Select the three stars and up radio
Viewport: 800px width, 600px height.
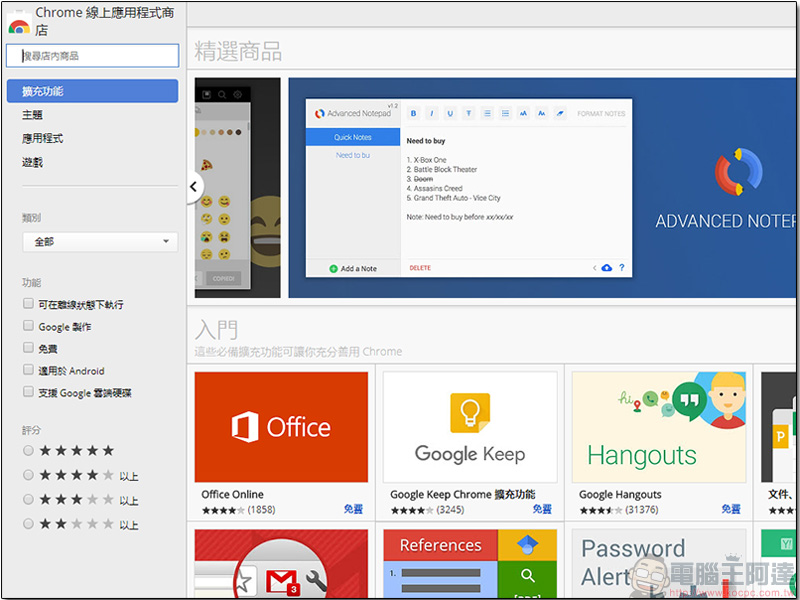(x=29, y=499)
